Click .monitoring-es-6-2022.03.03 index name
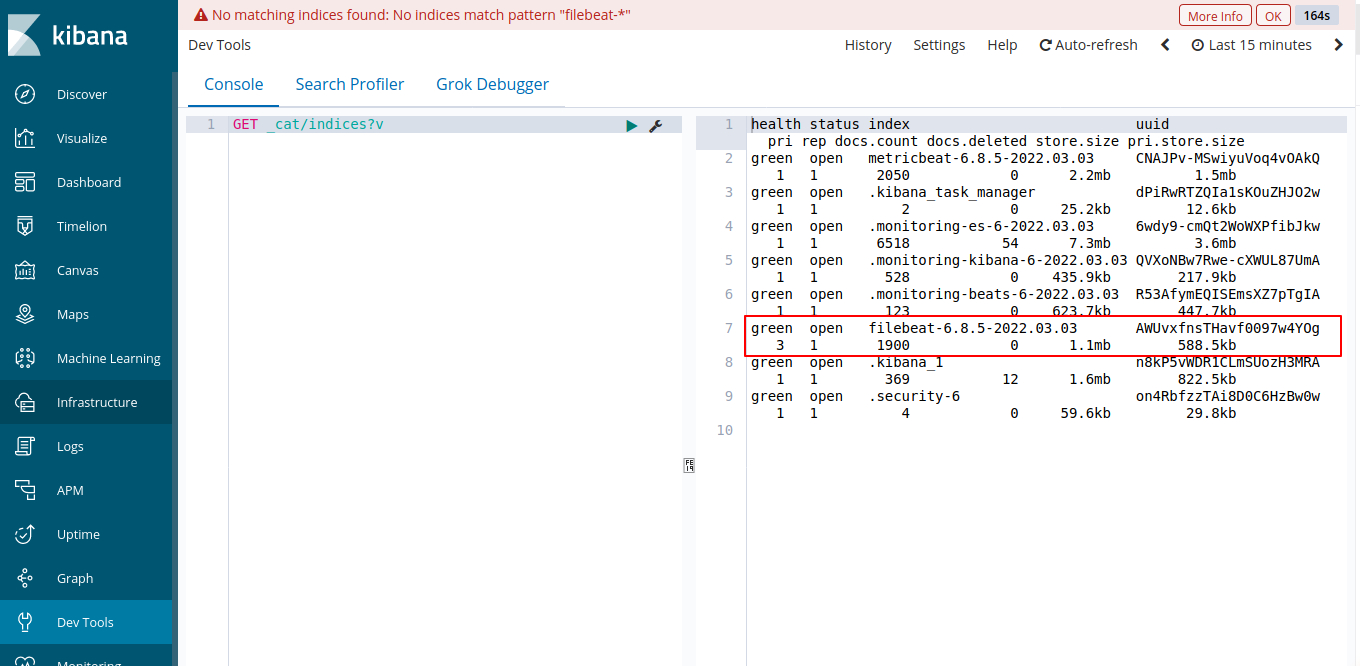Image resolution: width=1360 pixels, height=666 pixels. tap(981, 226)
